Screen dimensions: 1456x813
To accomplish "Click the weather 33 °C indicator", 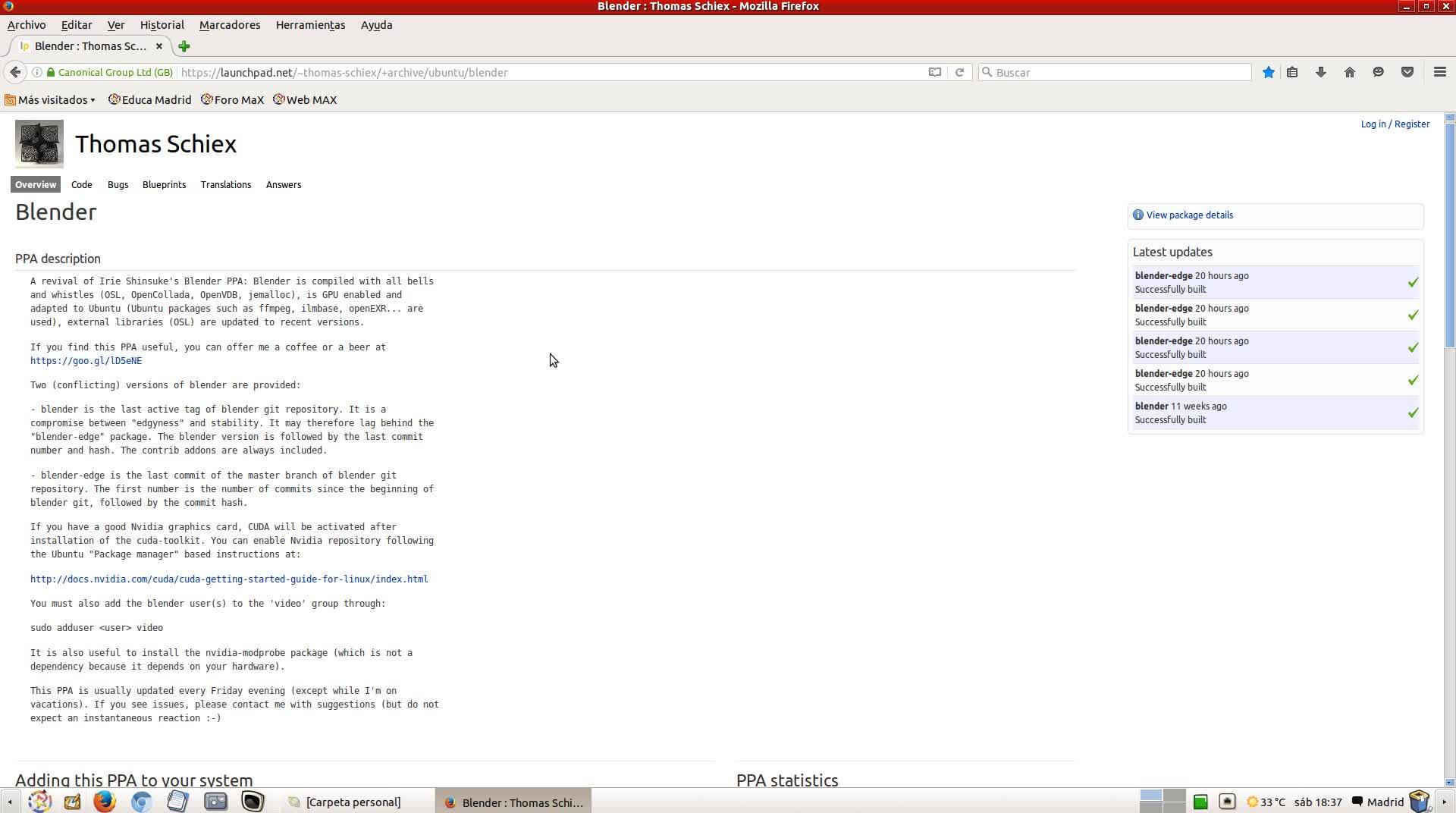I will click(1266, 802).
